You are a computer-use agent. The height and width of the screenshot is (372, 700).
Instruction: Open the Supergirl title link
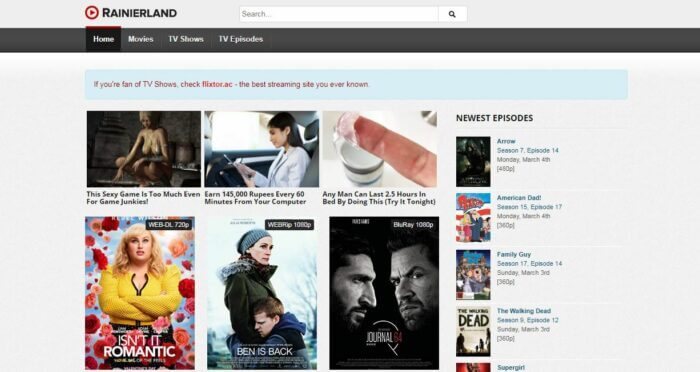[511, 368]
